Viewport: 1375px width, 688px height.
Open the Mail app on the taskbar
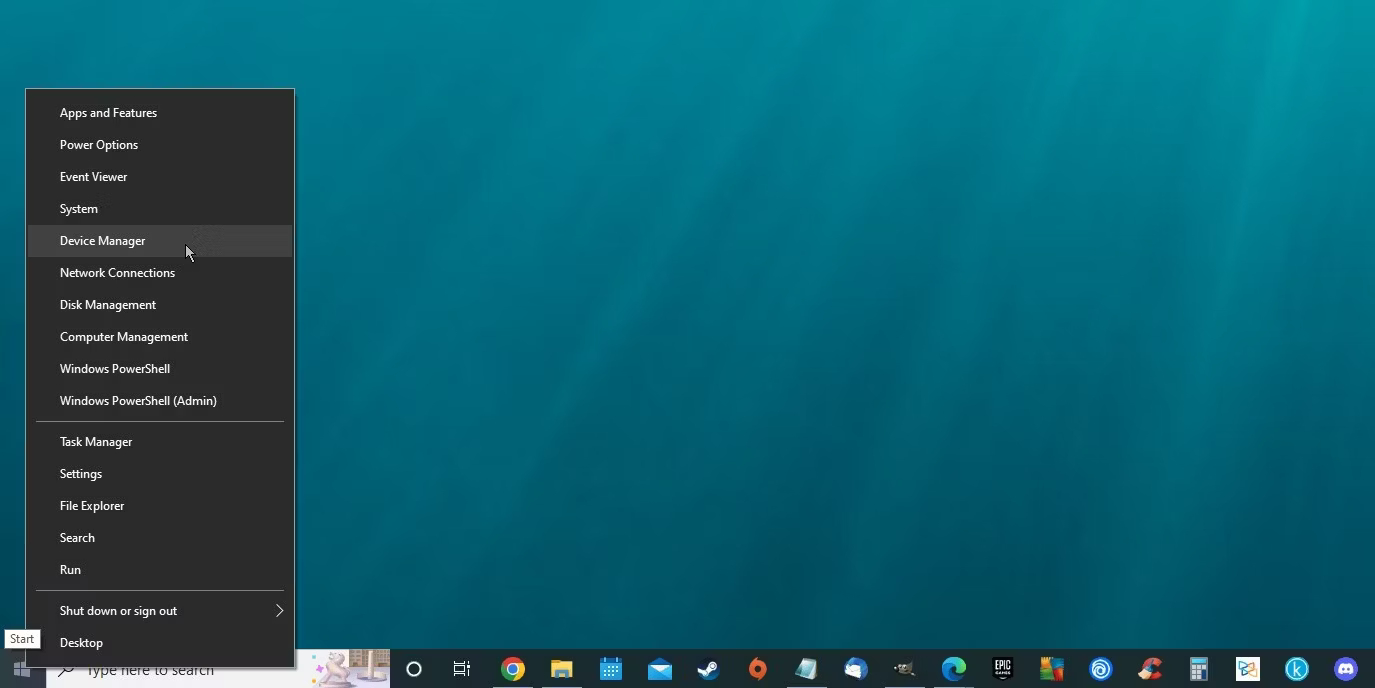point(660,669)
